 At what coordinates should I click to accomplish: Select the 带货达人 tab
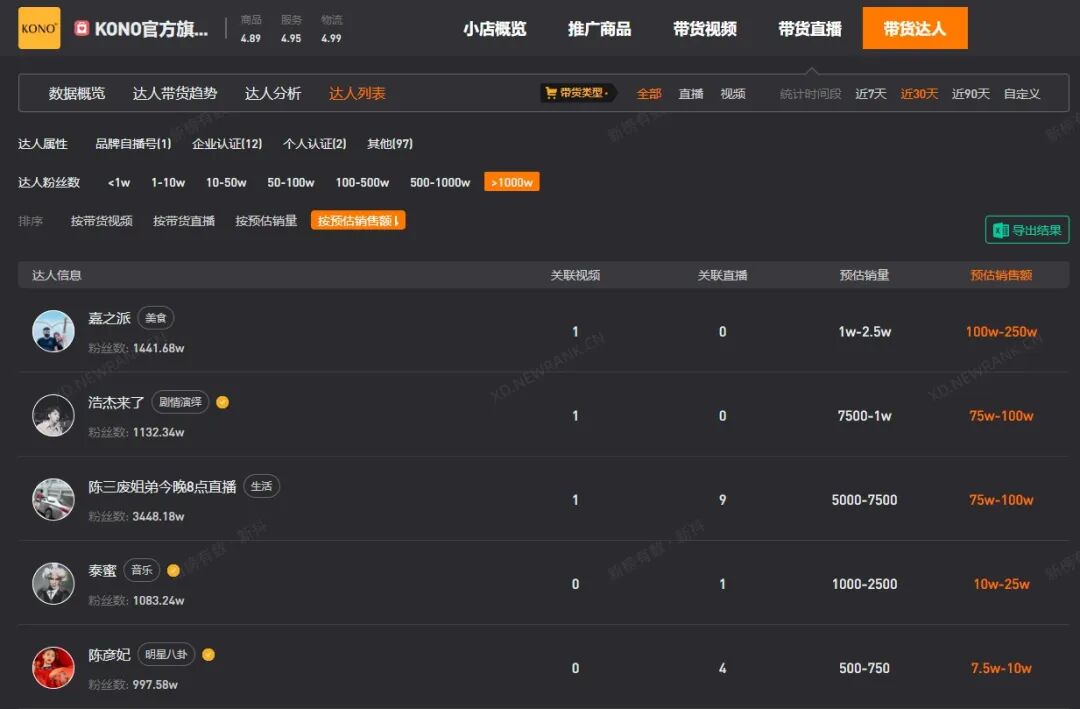point(915,28)
